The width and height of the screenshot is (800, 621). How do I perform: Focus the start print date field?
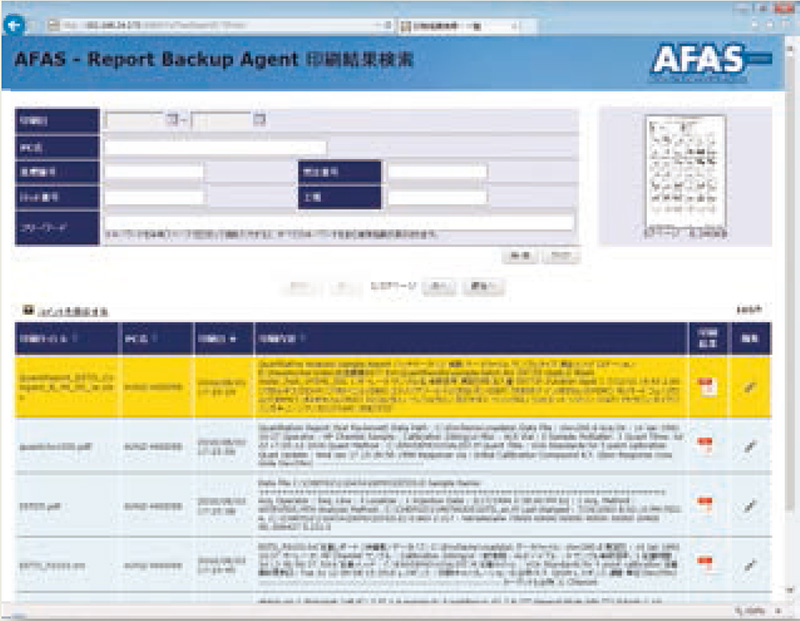[135, 120]
